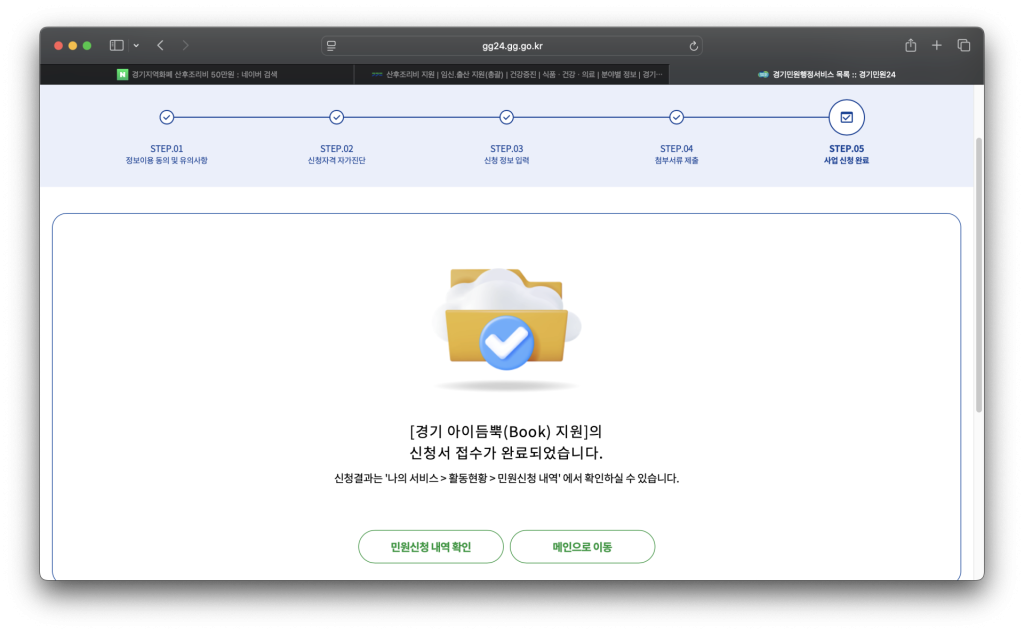Reload the page with refresh icon

(x=693, y=46)
